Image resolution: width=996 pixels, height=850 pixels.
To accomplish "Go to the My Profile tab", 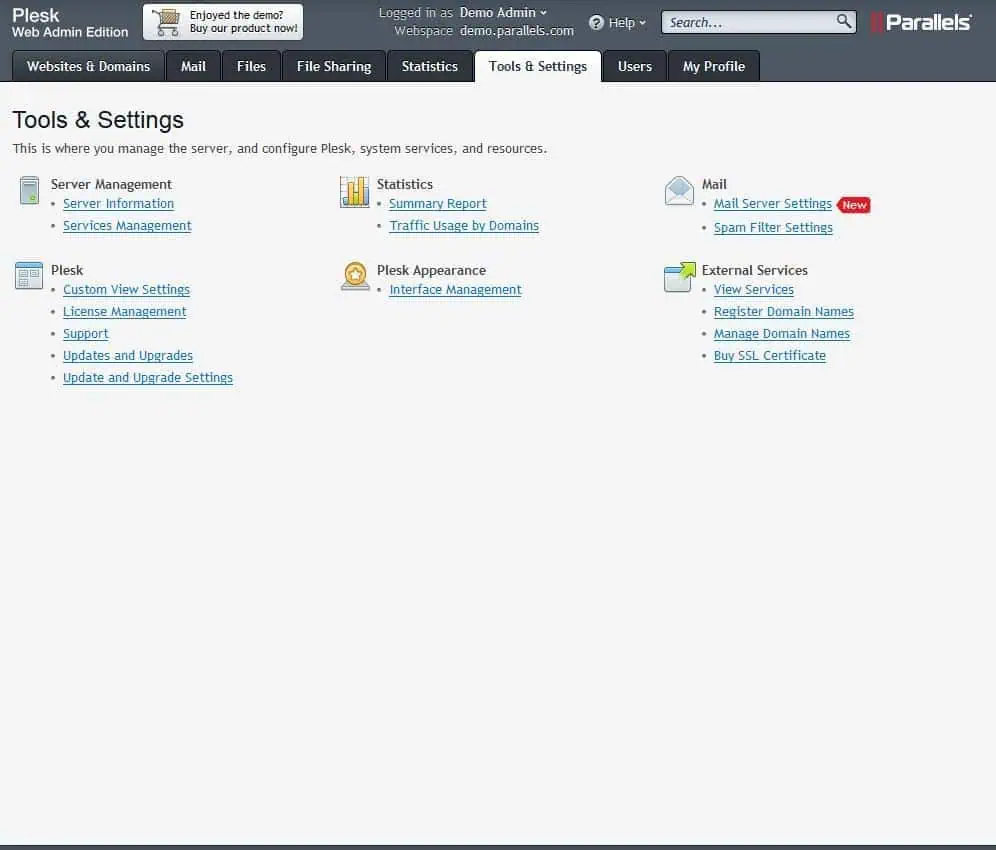I will (714, 66).
